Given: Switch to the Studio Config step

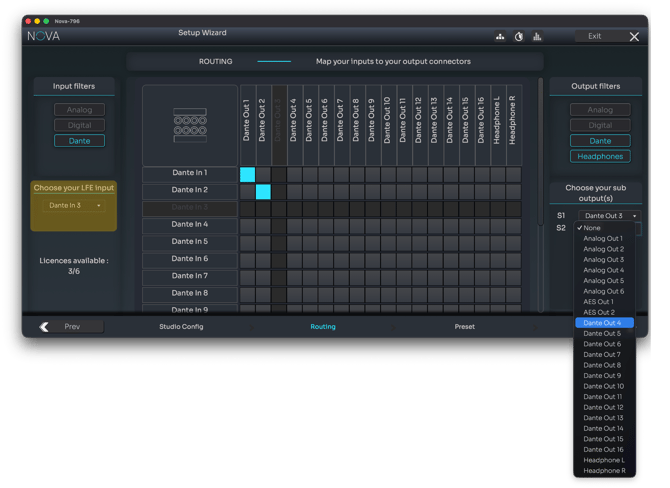Looking at the screenshot, I should coord(181,327).
